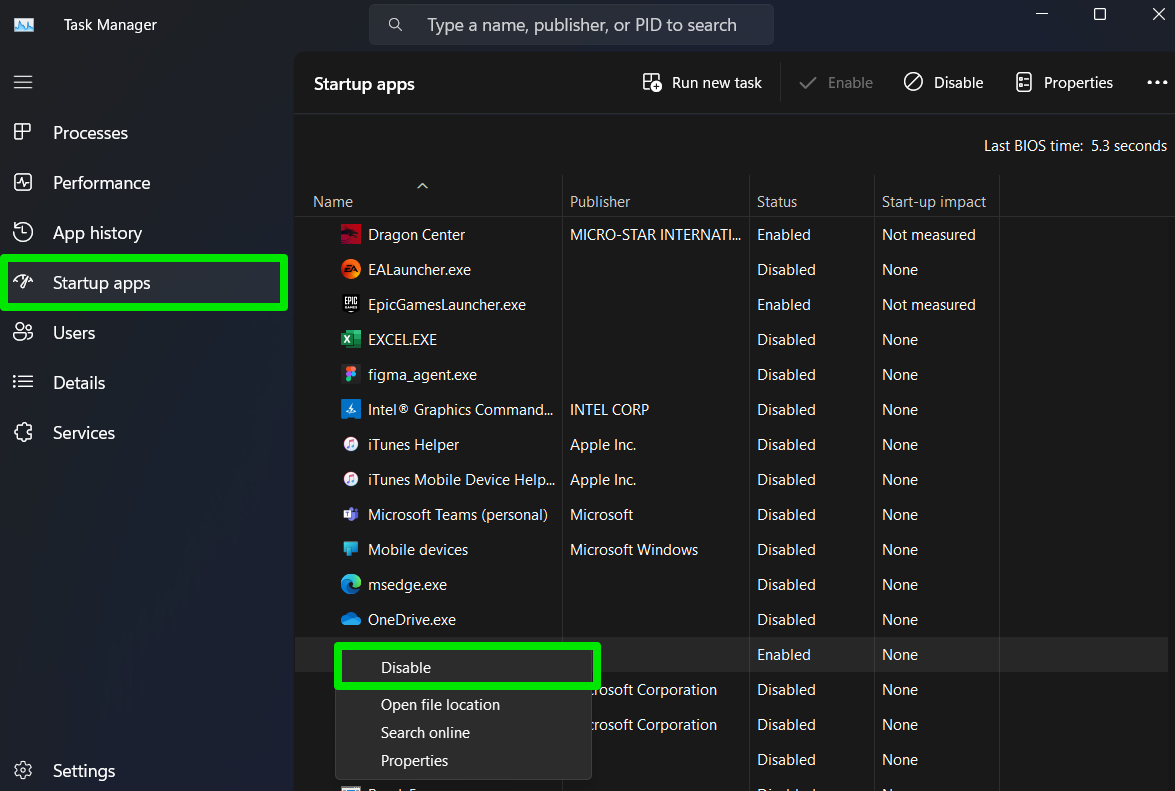The height and width of the screenshot is (791, 1175).
Task: Open the Users page
Action: click(x=74, y=333)
